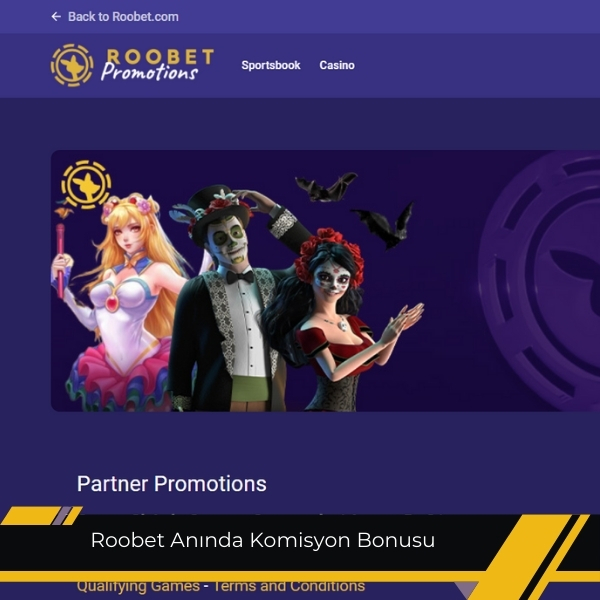Click the Partner Promotions heading
This screenshot has height=600, width=600.
point(171,484)
